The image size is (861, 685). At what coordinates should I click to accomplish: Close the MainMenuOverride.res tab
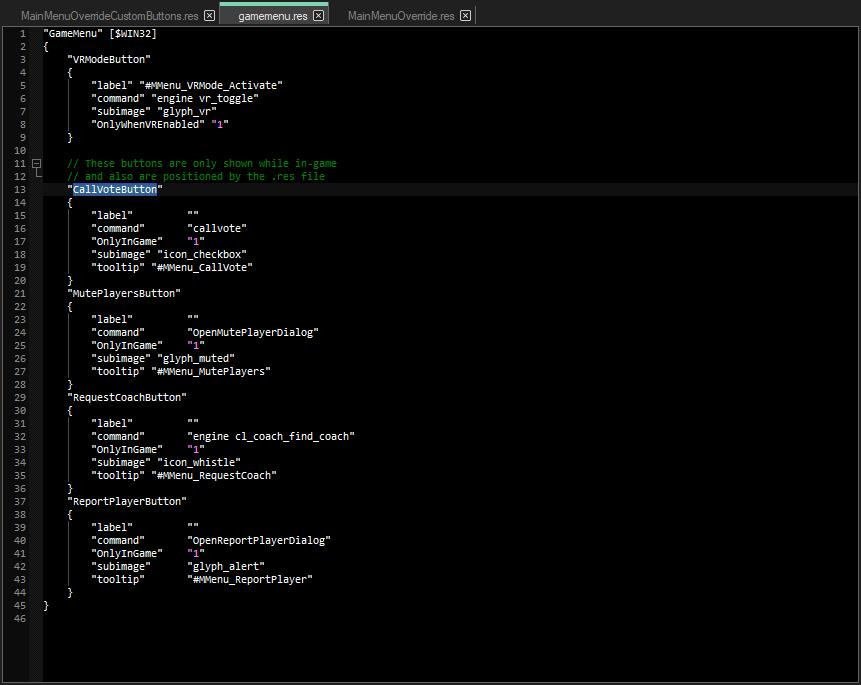[465, 16]
